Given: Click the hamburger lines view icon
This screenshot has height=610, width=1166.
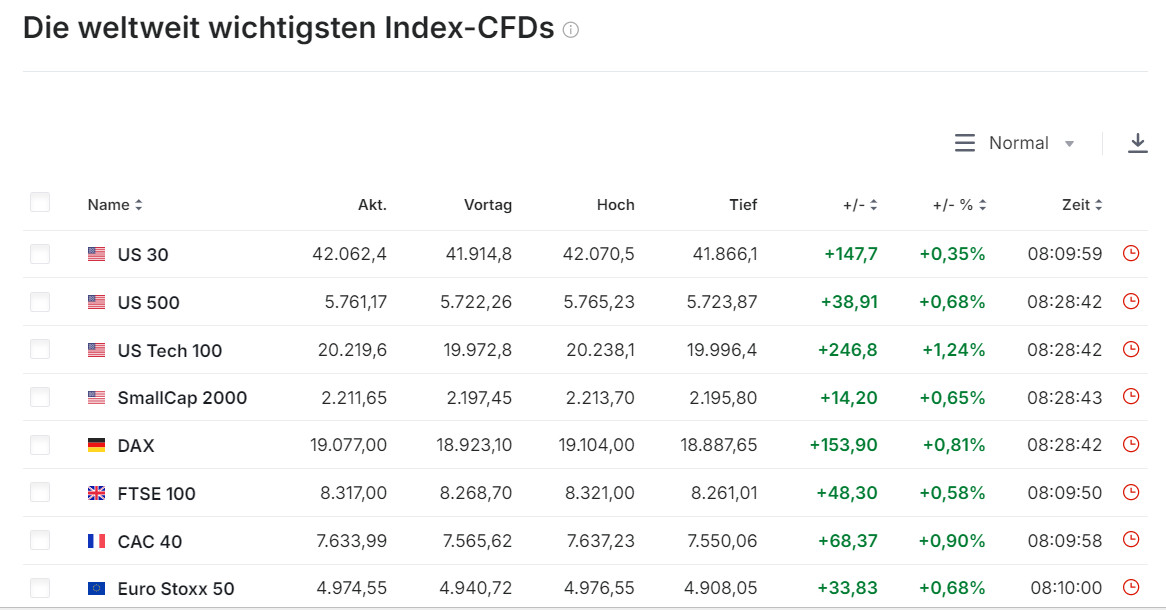Looking at the screenshot, I should 965,144.
